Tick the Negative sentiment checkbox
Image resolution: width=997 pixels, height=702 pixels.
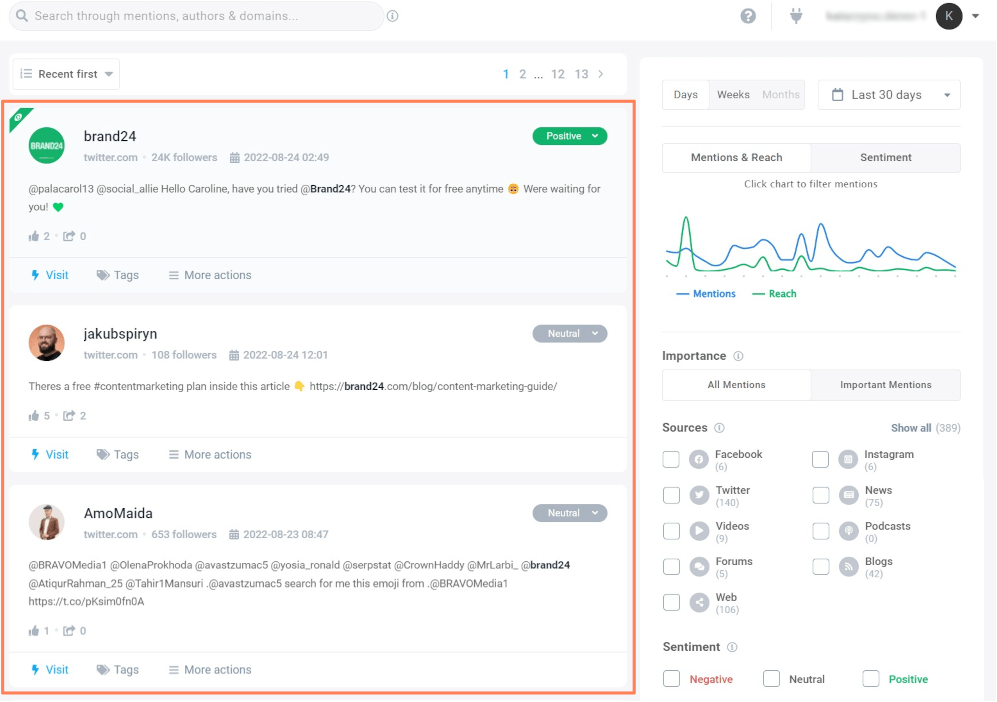[x=671, y=679]
